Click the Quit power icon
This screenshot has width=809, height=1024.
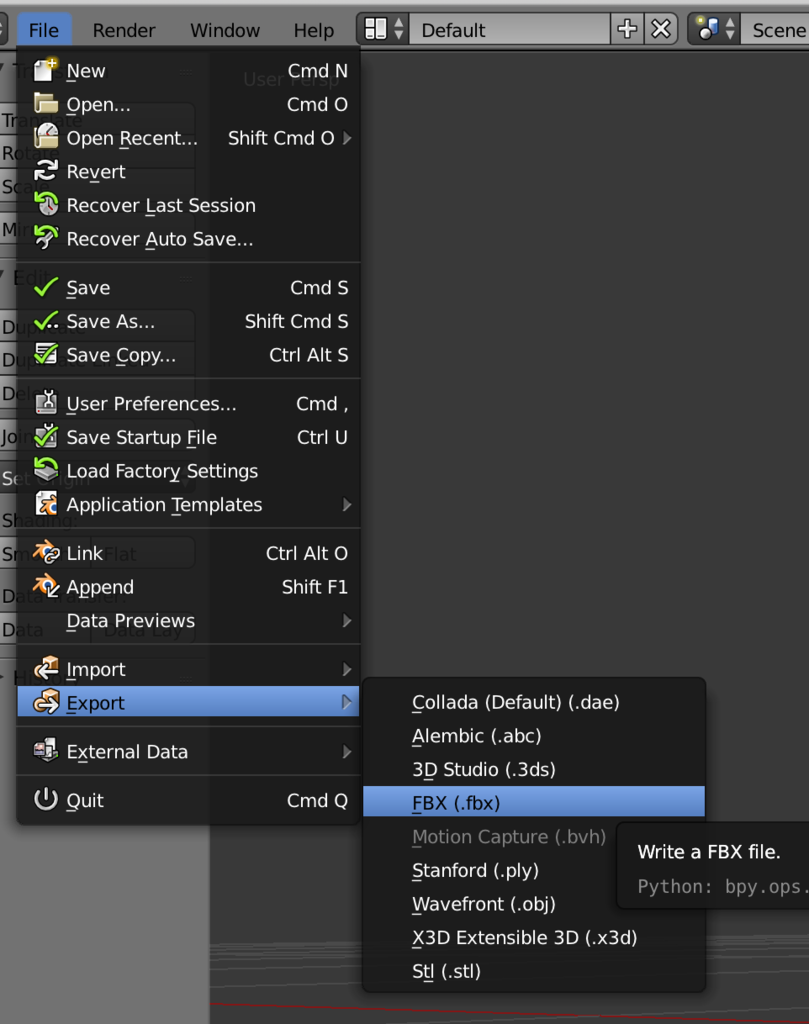[x=46, y=799]
